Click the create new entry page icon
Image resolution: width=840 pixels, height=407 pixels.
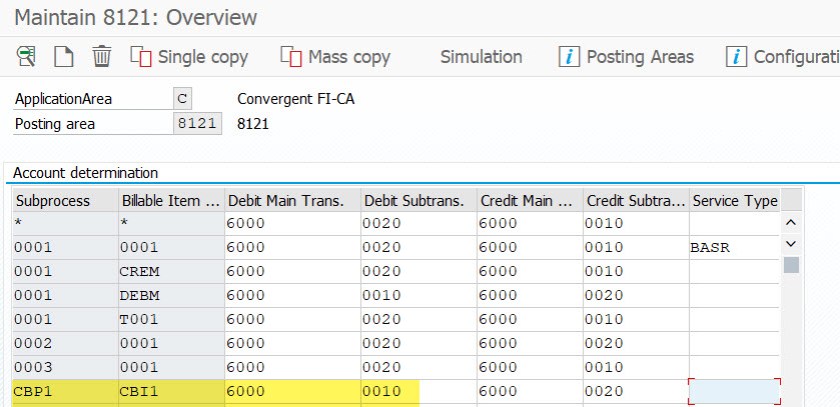point(64,56)
